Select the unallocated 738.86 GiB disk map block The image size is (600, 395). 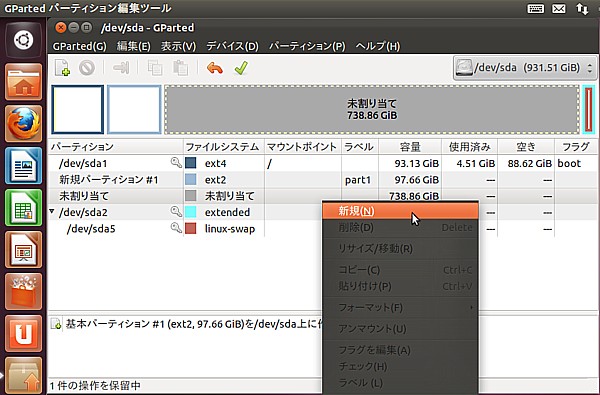coord(372,109)
